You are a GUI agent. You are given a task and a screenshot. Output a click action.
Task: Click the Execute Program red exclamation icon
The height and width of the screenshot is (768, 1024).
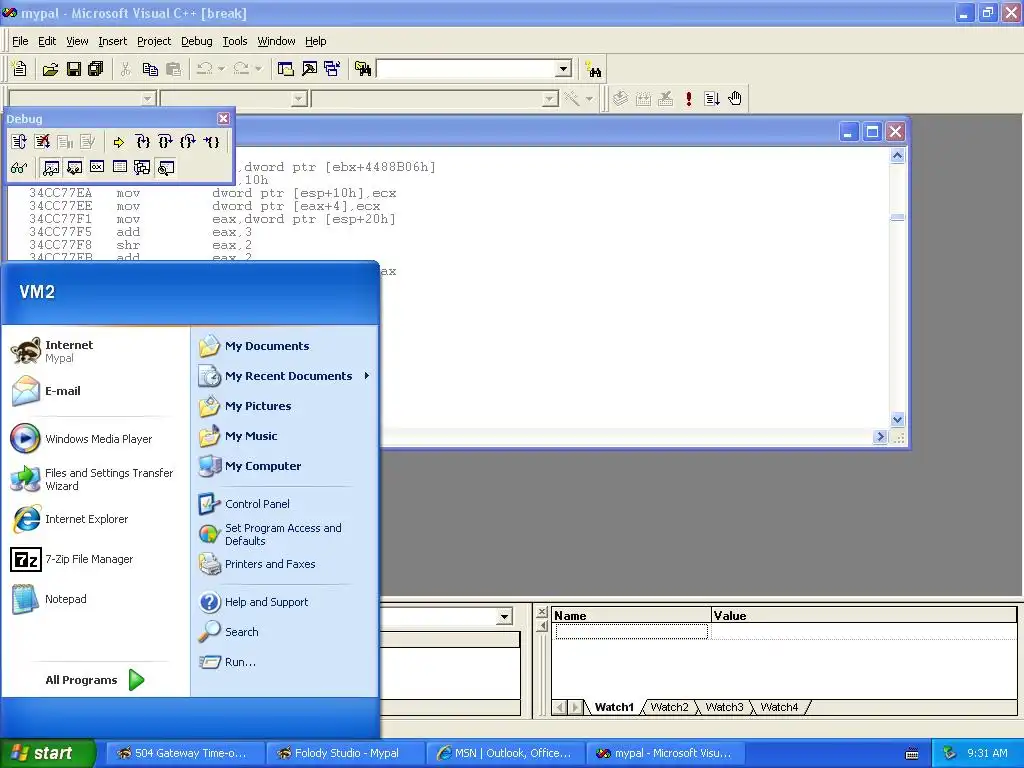click(688, 99)
